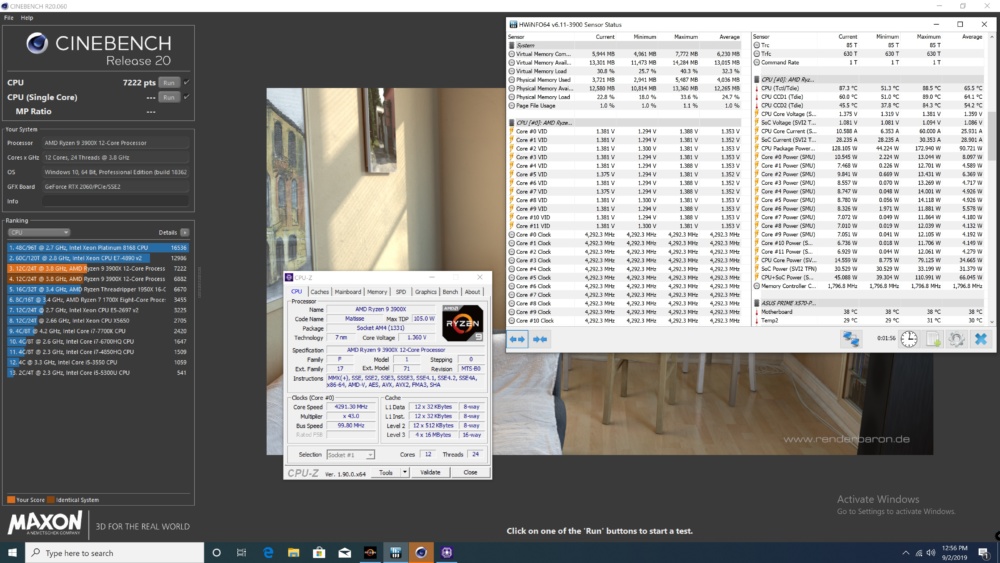Image resolution: width=1000 pixels, height=563 pixels.
Task: Select Core #0 VID row in HWiNFO
Action: [625, 131]
